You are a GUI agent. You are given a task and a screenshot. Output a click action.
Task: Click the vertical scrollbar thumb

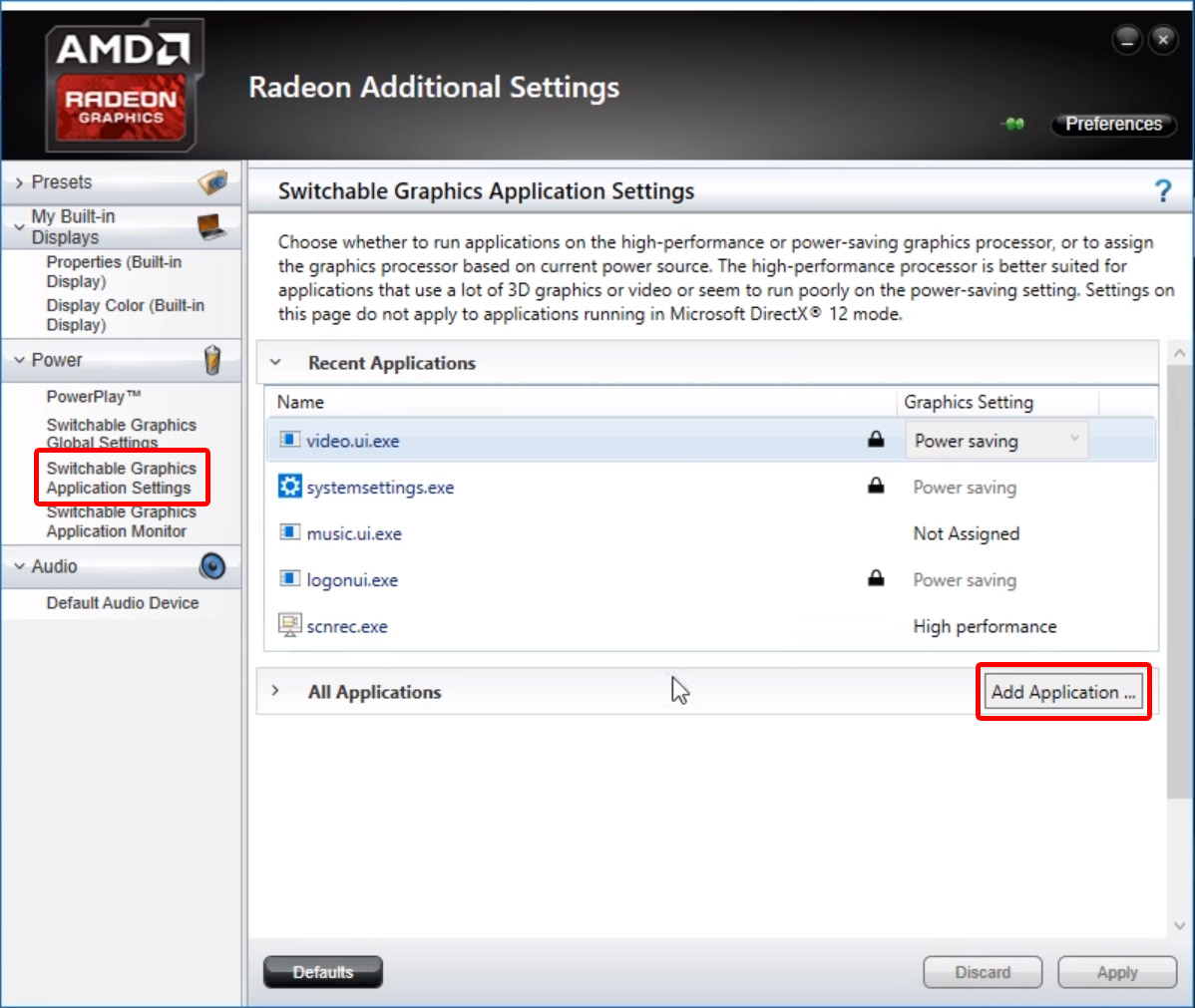coord(1179,581)
